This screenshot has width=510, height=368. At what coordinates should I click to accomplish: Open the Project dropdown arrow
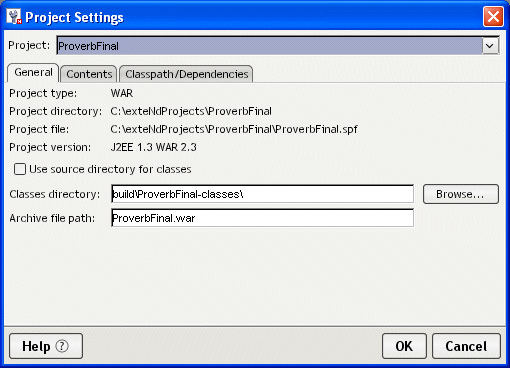(x=490, y=46)
